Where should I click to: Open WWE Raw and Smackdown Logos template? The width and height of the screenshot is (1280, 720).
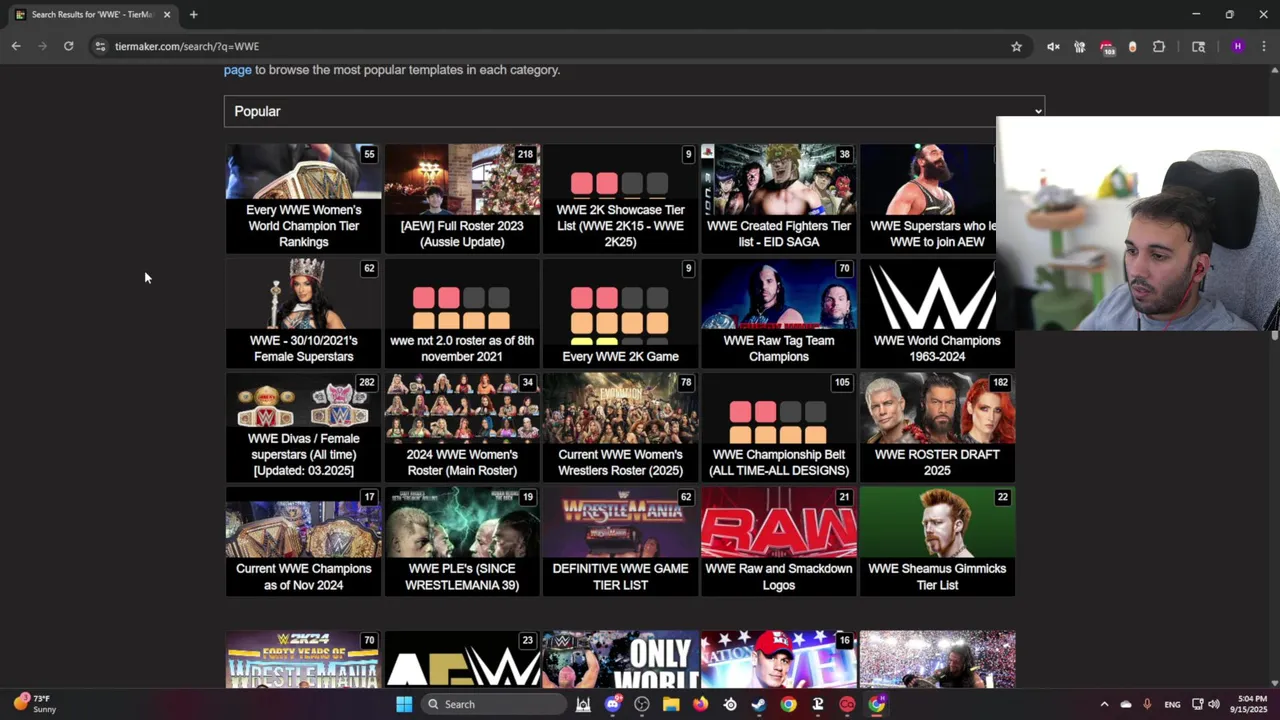point(778,541)
